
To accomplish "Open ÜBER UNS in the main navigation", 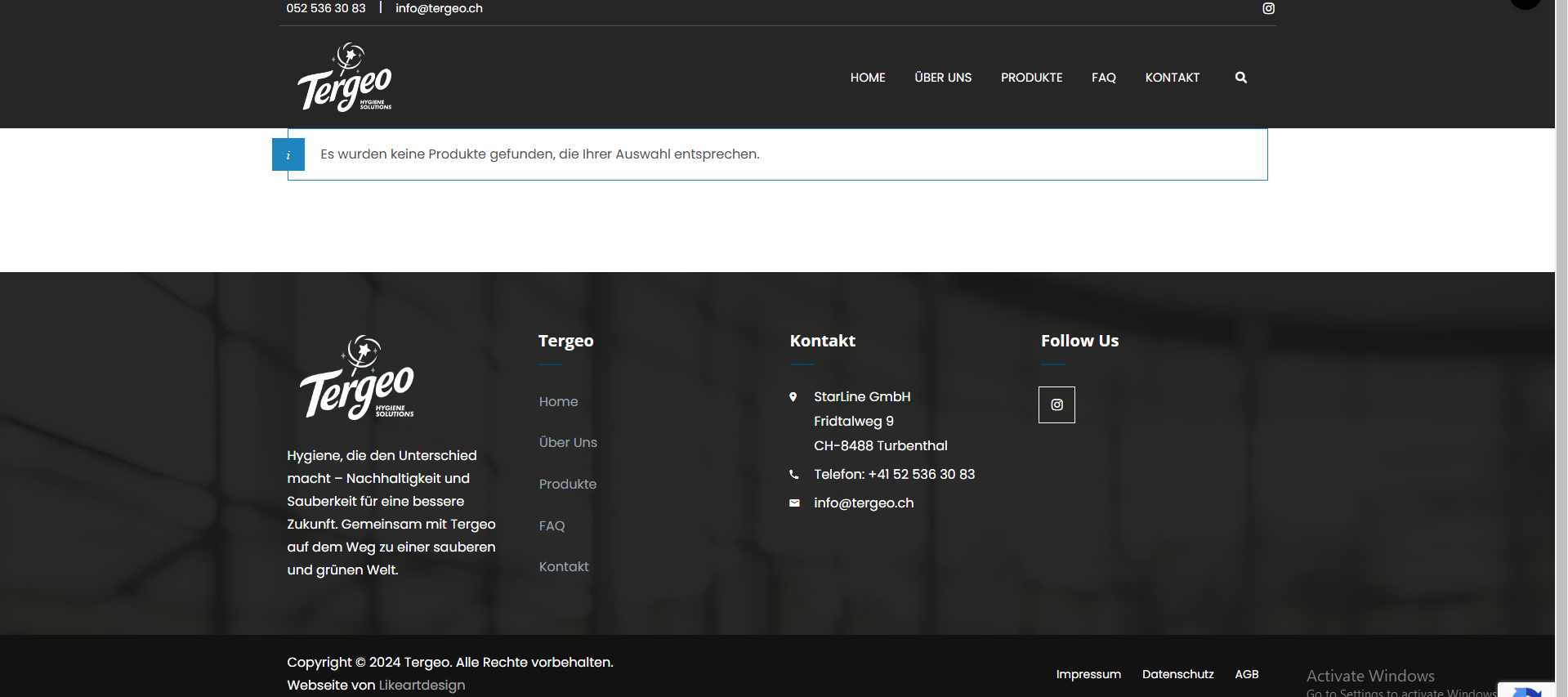I will pyautogui.click(x=943, y=78).
